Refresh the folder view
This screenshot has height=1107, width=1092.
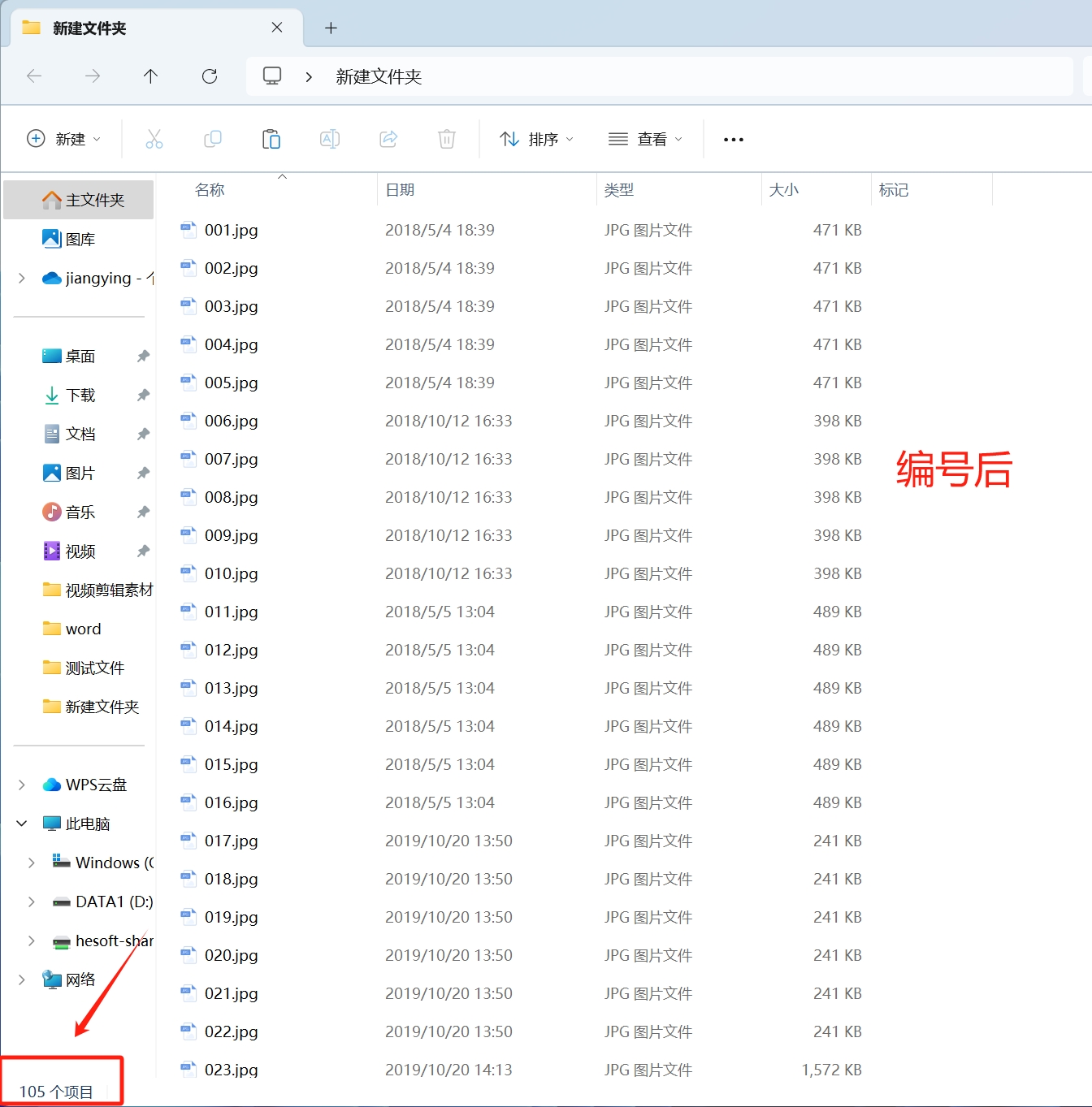(210, 76)
